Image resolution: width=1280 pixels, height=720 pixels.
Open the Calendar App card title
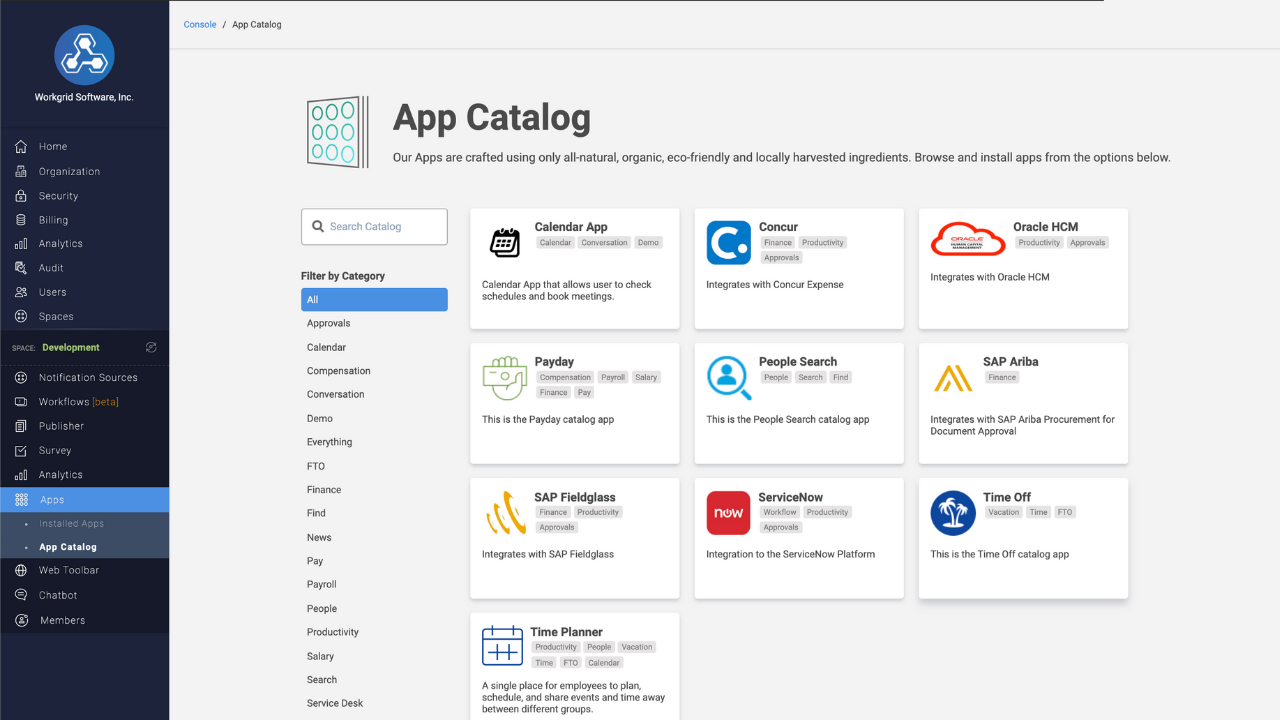(x=571, y=227)
